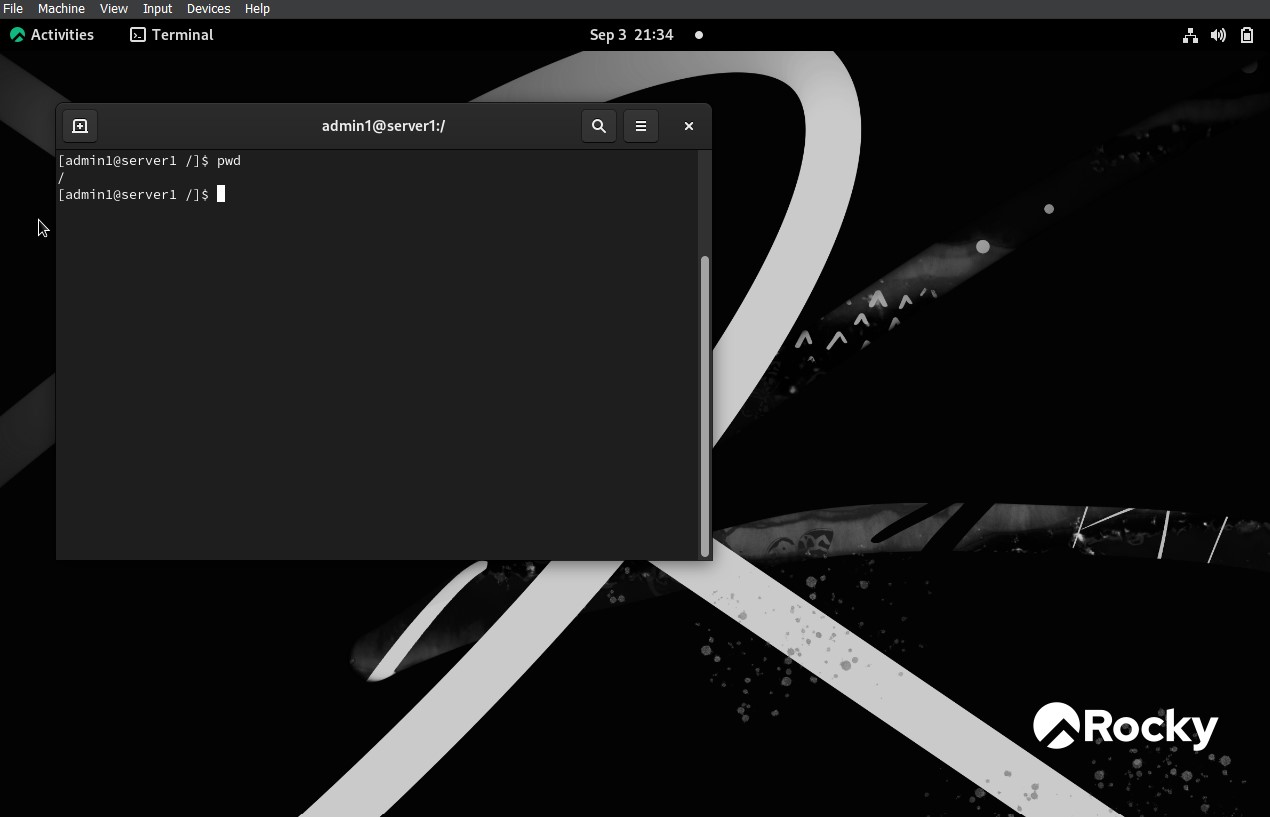Open the View menu

[114, 8]
